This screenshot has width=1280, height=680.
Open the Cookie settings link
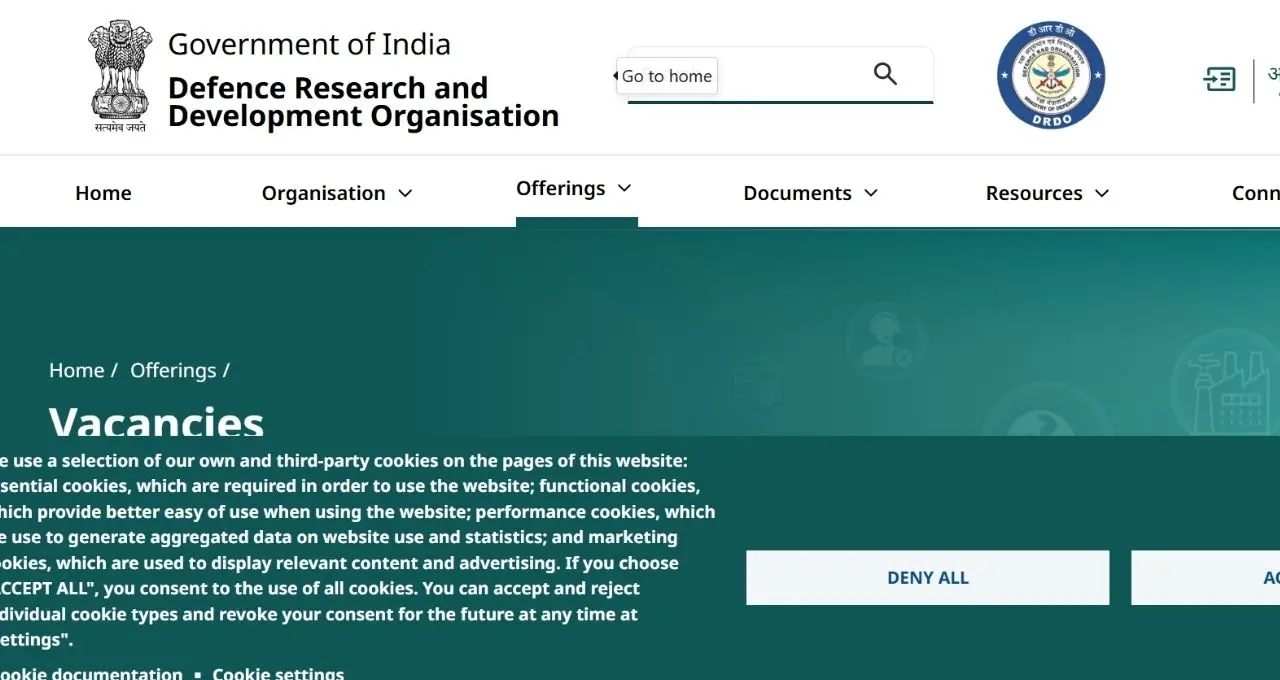point(278,672)
